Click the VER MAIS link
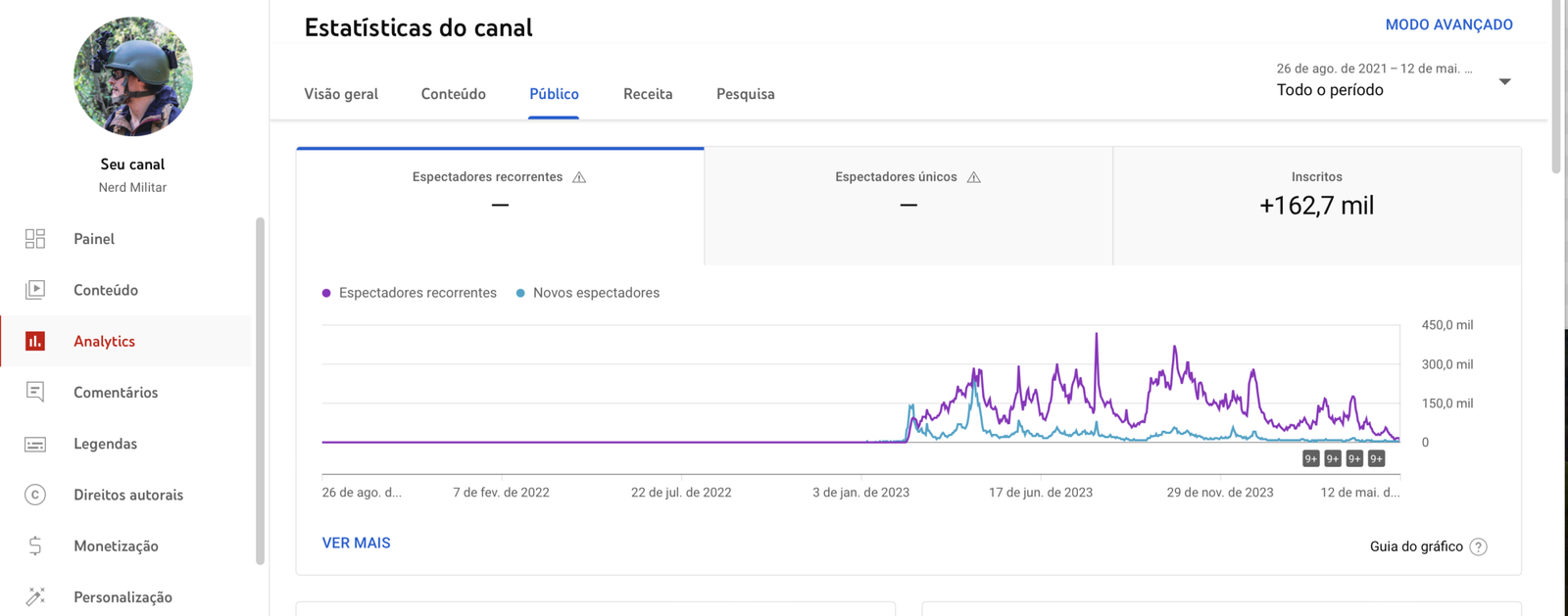The width and height of the screenshot is (1568, 616). [x=356, y=543]
